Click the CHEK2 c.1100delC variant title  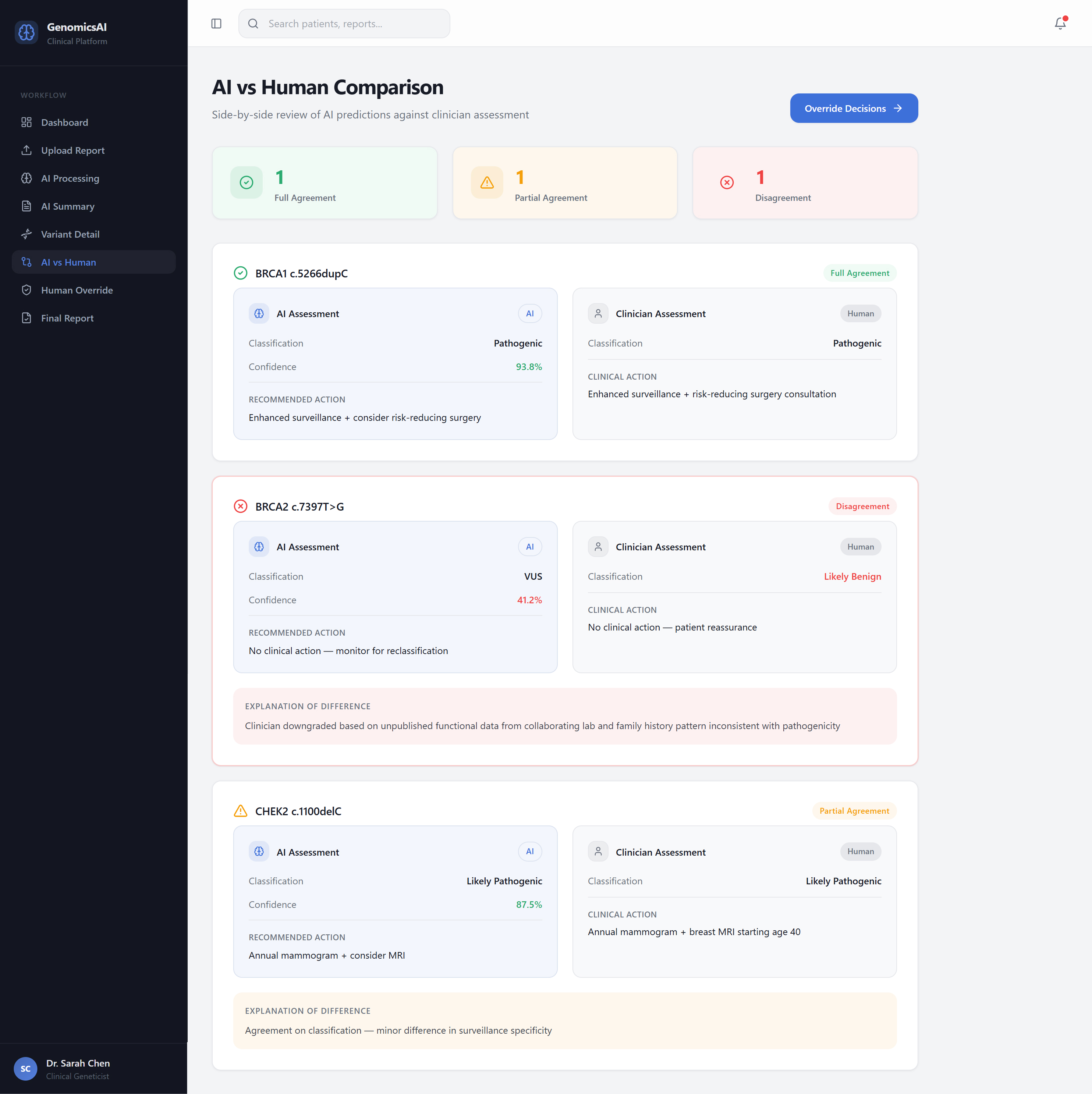[x=298, y=811]
